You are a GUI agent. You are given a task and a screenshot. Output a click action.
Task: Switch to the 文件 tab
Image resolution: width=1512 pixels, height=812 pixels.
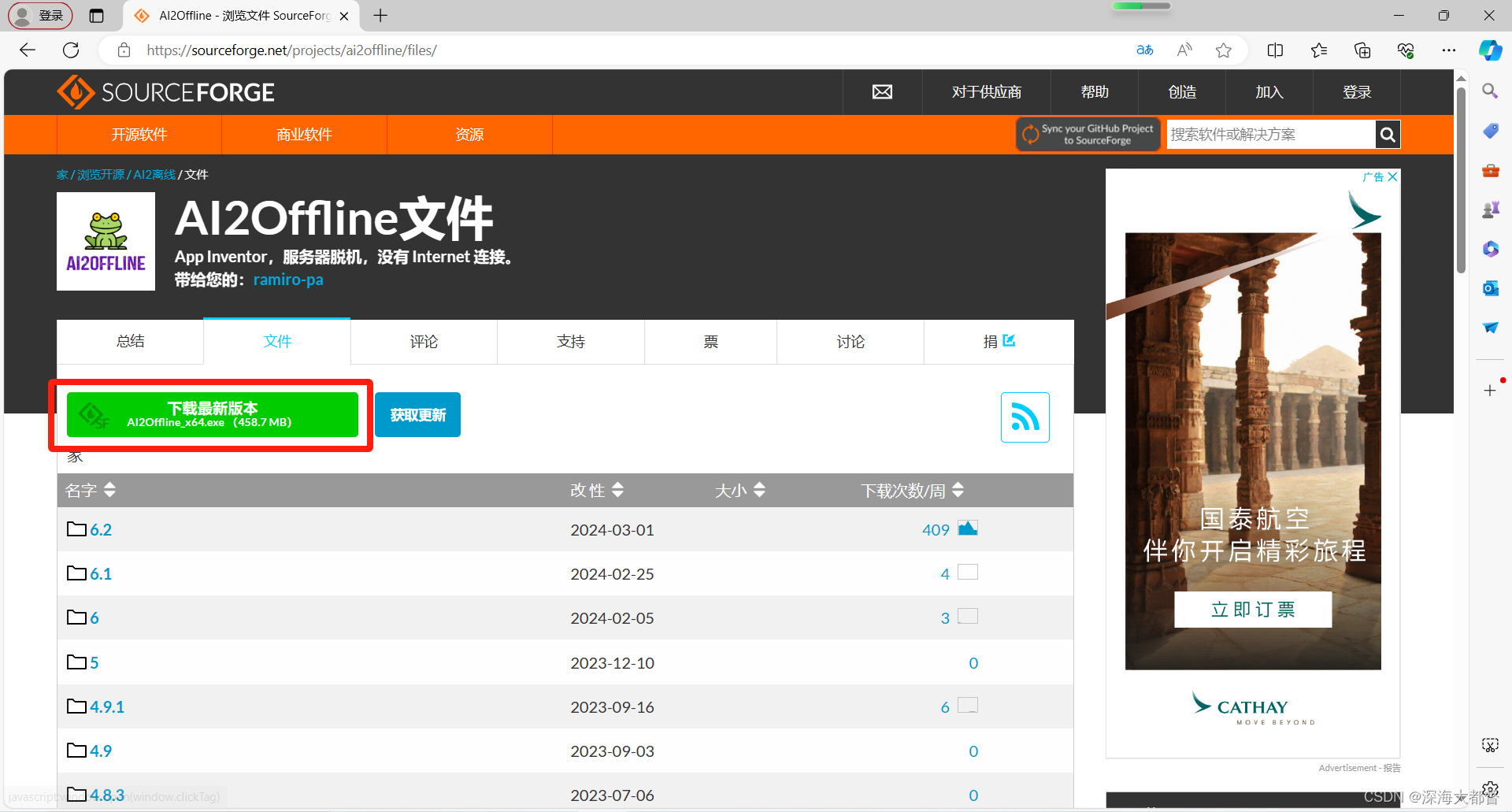point(277,341)
